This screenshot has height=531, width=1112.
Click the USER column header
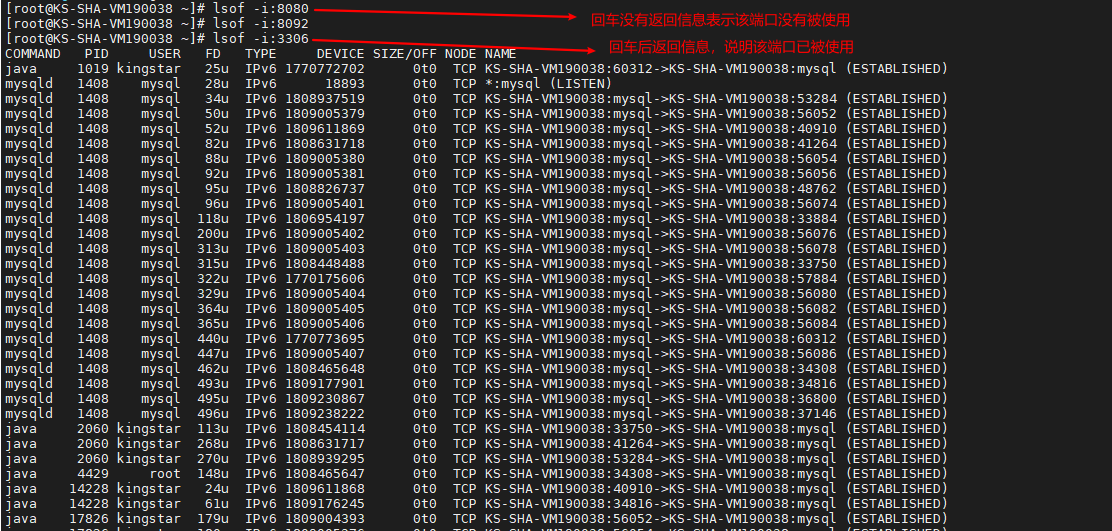(x=165, y=54)
